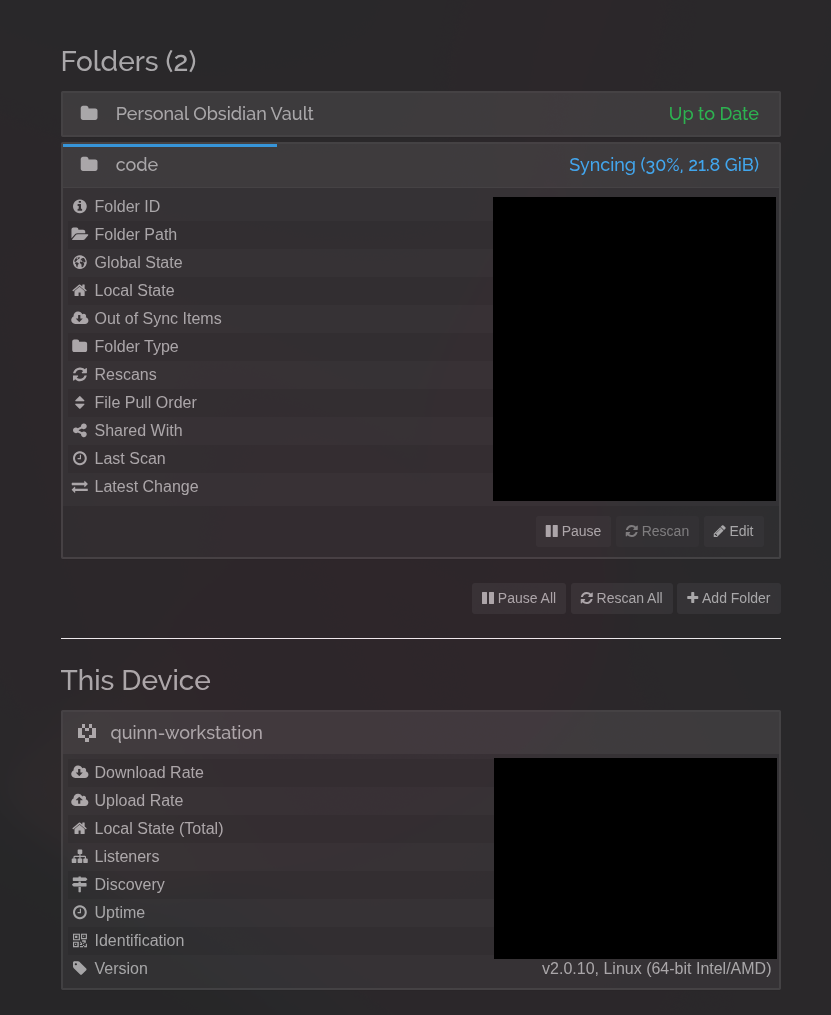Click the Rescan button in code folder
Viewport: 831px width, 1015px height.
(x=657, y=531)
